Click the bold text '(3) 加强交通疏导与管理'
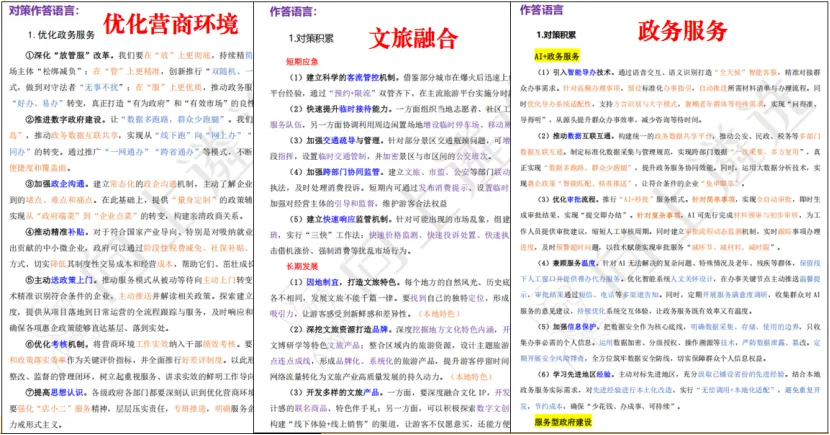The height and width of the screenshot is (435, 830). click(335, 140)
